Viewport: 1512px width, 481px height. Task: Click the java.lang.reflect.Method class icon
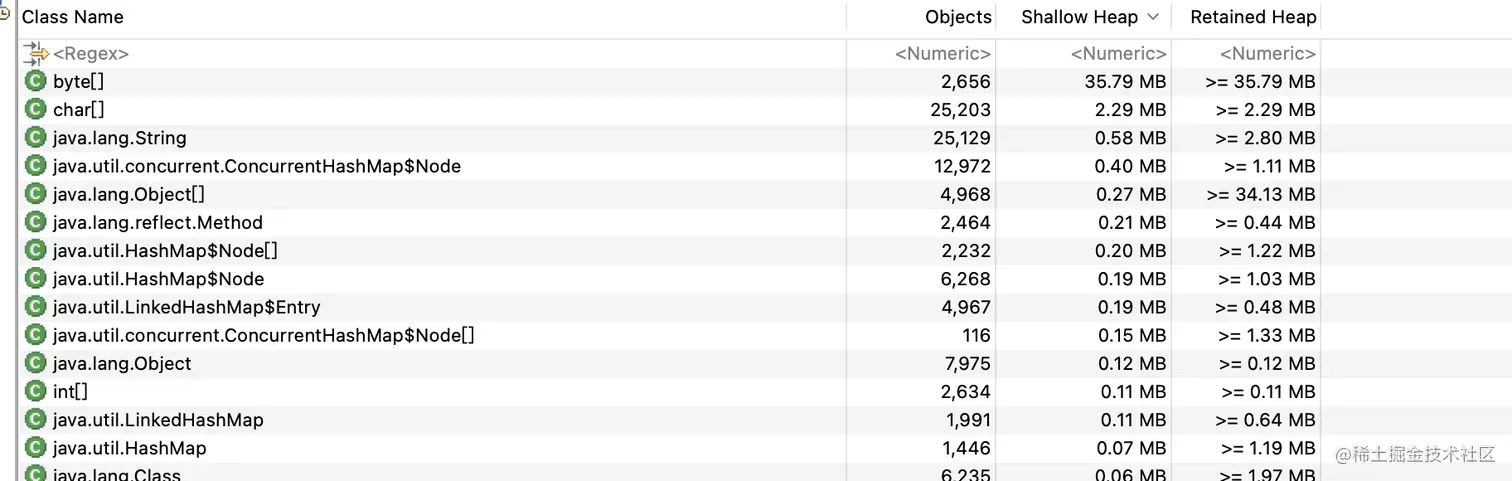coord(36,222)
